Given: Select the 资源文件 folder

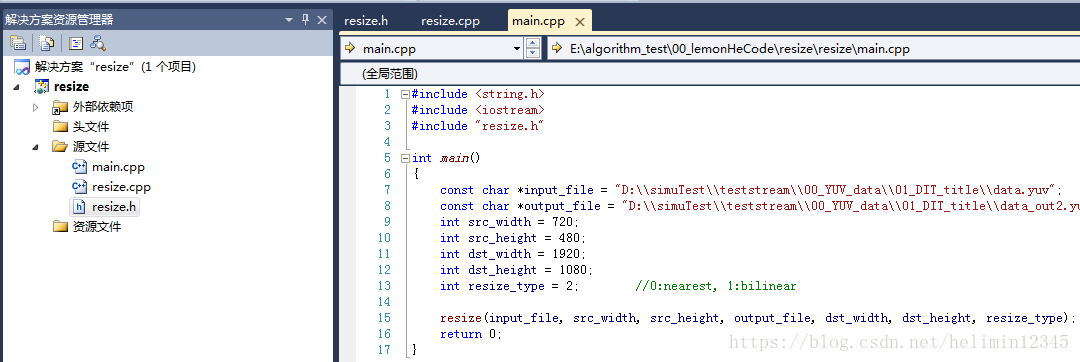Looking at the screenshot, I should 87,226.
